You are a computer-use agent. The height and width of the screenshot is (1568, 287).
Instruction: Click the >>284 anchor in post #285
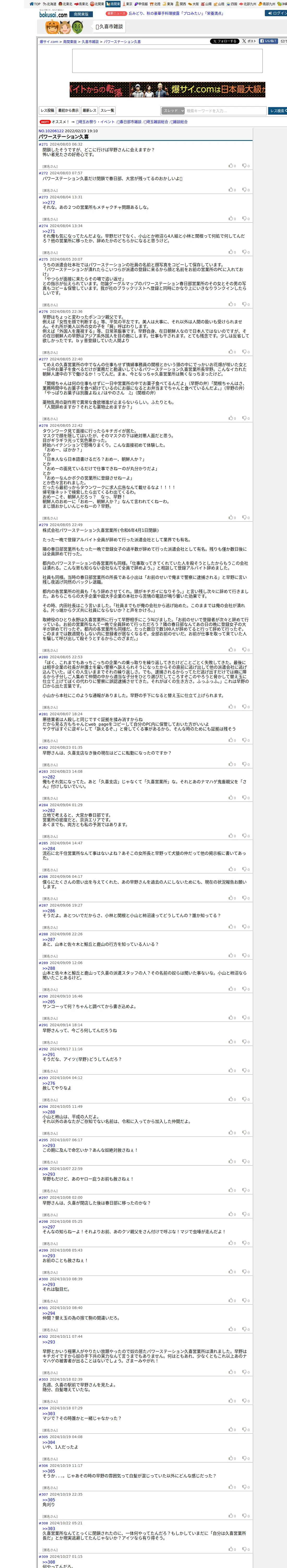(49, 849)
